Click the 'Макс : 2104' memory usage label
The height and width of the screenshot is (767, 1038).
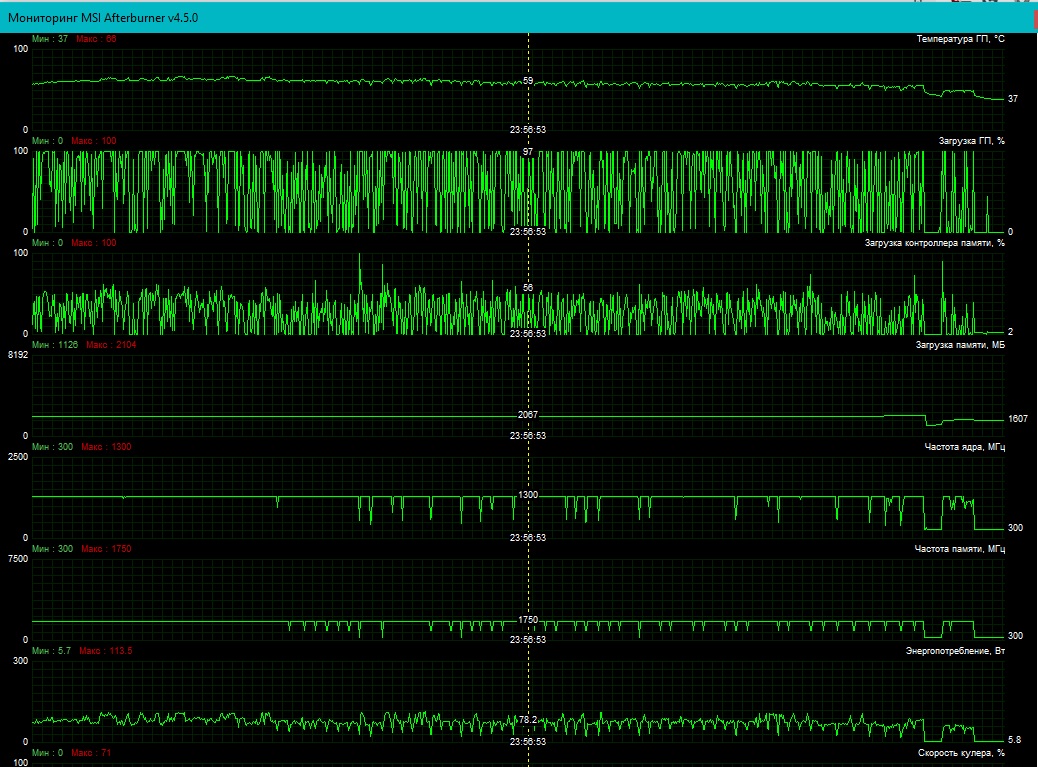click(x=111, y=345)
